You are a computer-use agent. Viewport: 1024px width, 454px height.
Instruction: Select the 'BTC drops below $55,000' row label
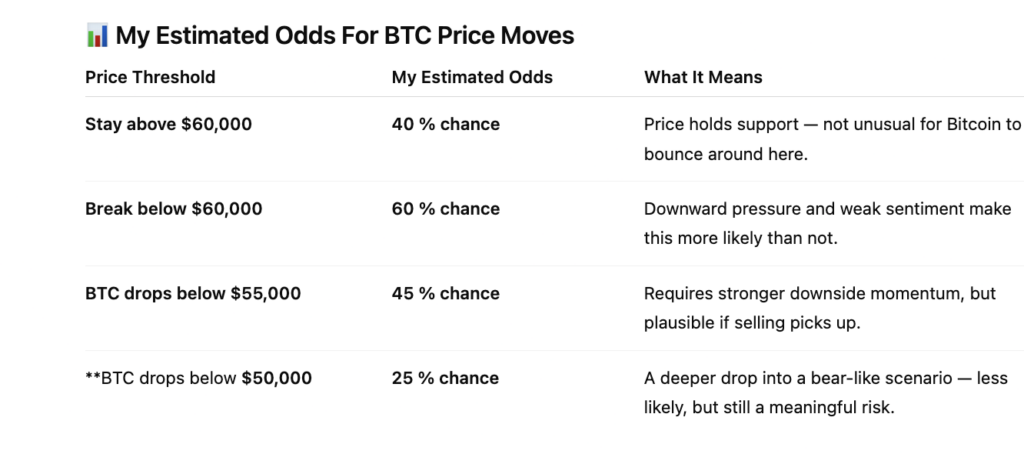[193, 294]
